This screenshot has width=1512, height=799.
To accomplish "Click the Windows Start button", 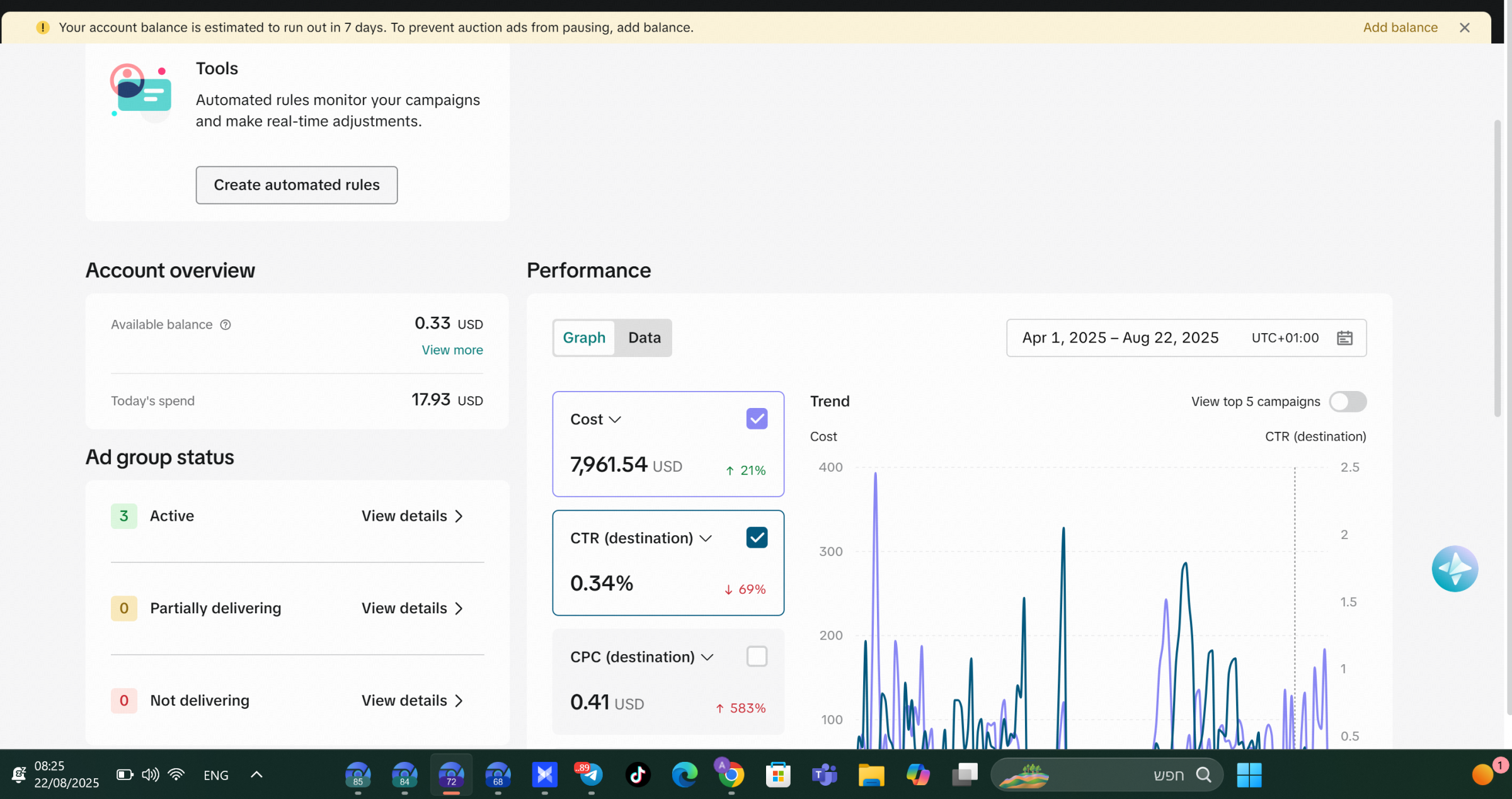I will [1249, 775].
